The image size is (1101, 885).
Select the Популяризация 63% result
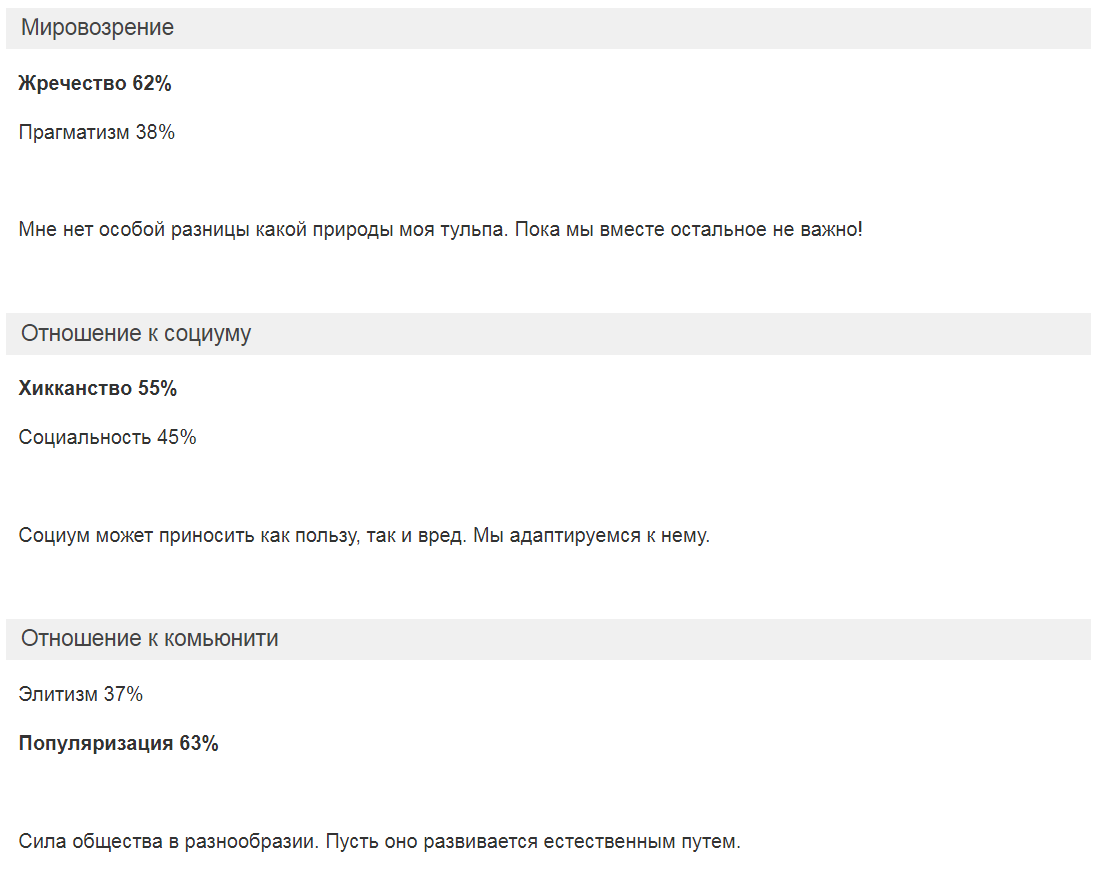(119, 744)
